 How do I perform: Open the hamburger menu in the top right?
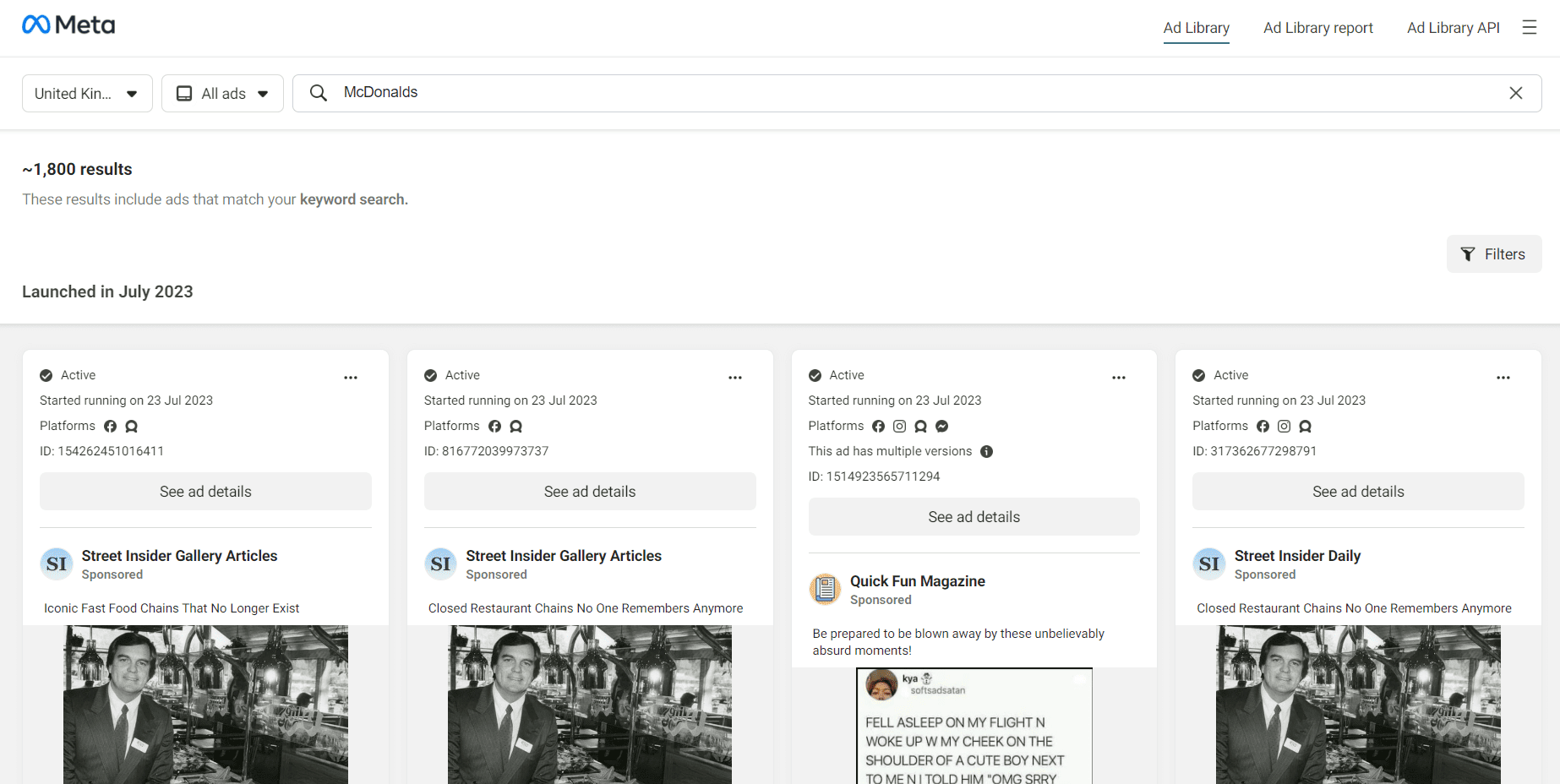pyautogui.click(x=1530, y=26)
